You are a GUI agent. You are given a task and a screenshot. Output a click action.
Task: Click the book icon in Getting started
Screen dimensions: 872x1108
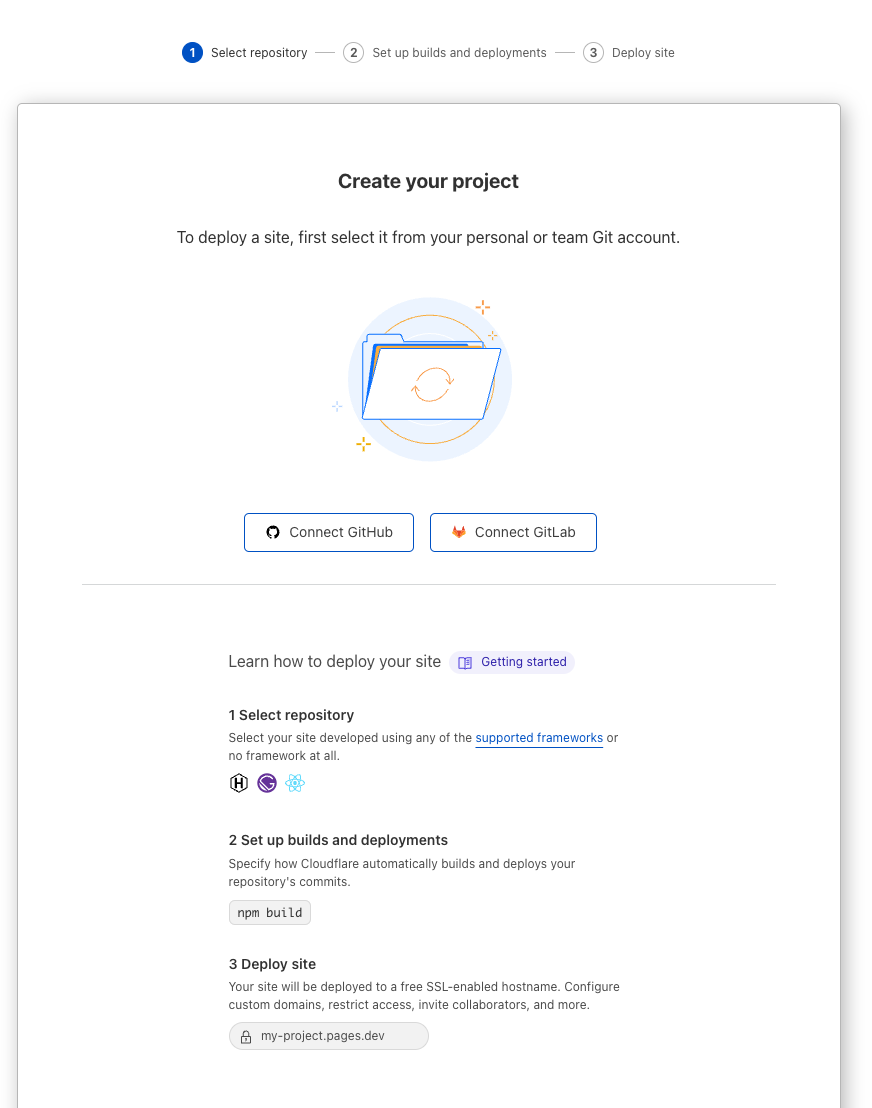coord(465,662)
